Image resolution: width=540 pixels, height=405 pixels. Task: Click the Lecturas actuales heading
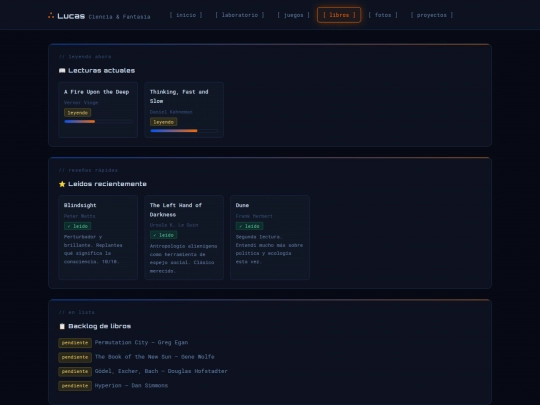pyautogui.click(x=102, y=71)
